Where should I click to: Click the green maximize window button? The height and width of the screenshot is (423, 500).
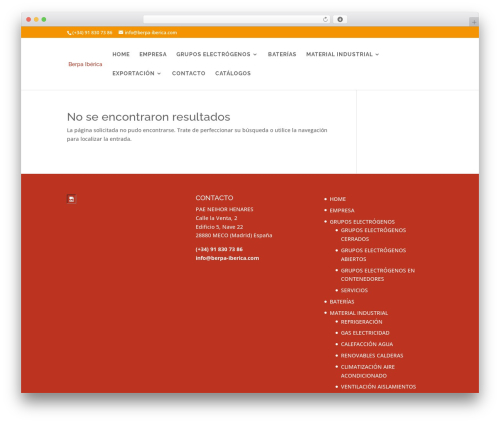pyautogui.click(x=44, y=19)
